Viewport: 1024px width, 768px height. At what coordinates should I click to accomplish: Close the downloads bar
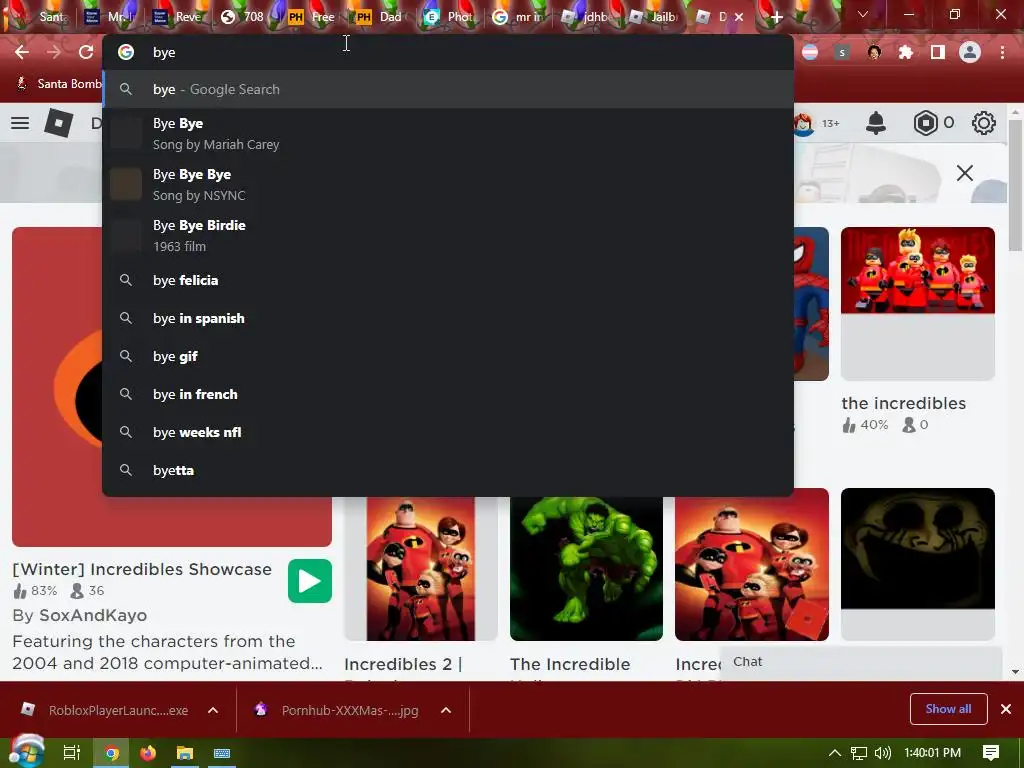(x=1006, y=709)
